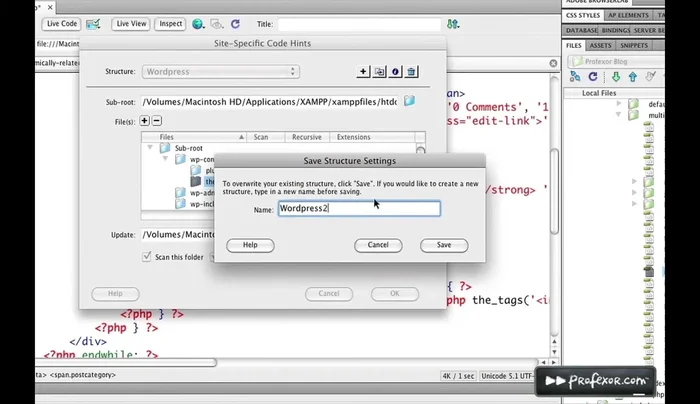Collapse the Sub-root tree node
700x404 pixels.
pyautogui.click(x=149, y=147)
